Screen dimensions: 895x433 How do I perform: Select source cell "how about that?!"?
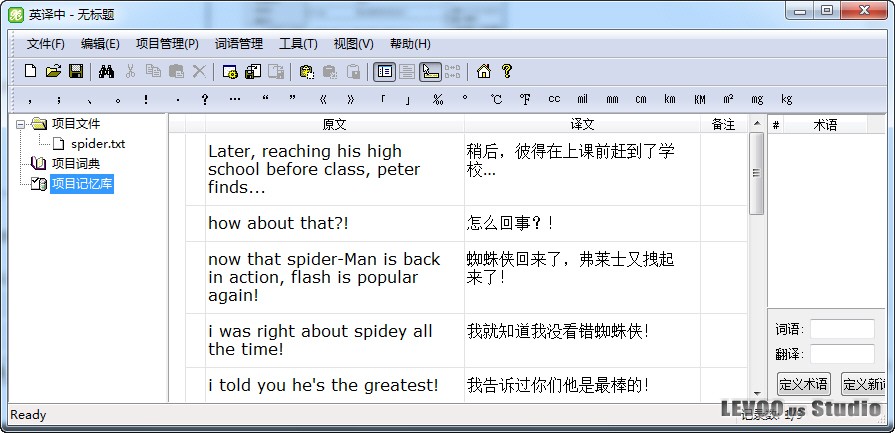[x=334, y=223]
